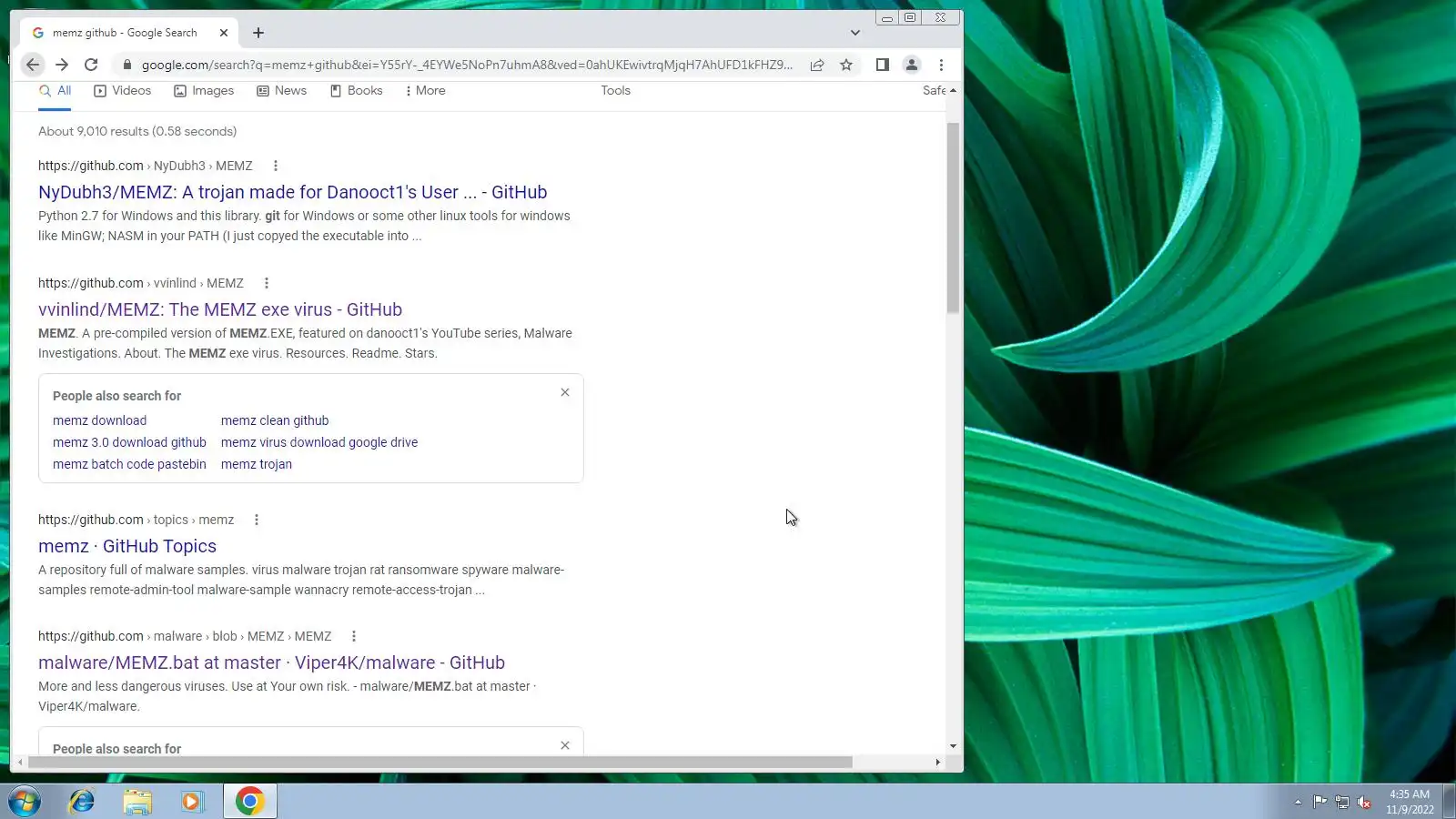The height and width of the screenshot is (819, 1456).
Task: Click the github.com malware blob MEMZ breadcrumb
Action: tap(185, 636)
